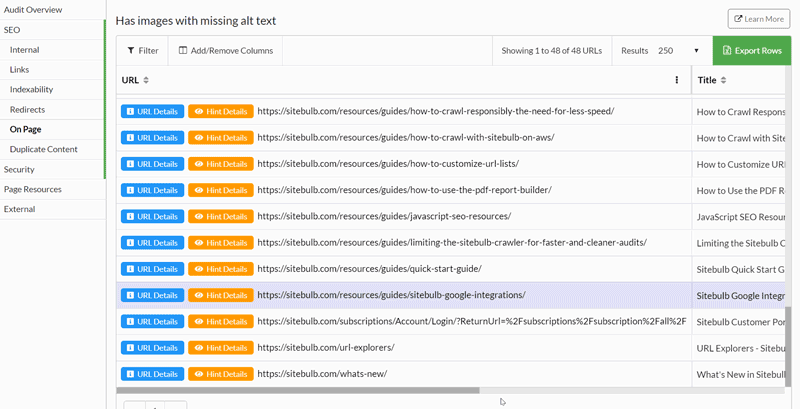Image resolution: width=800 pixels, height=409 pixels.
Task: Open Add/Remove Columns panel
Action: coord(225,50)
